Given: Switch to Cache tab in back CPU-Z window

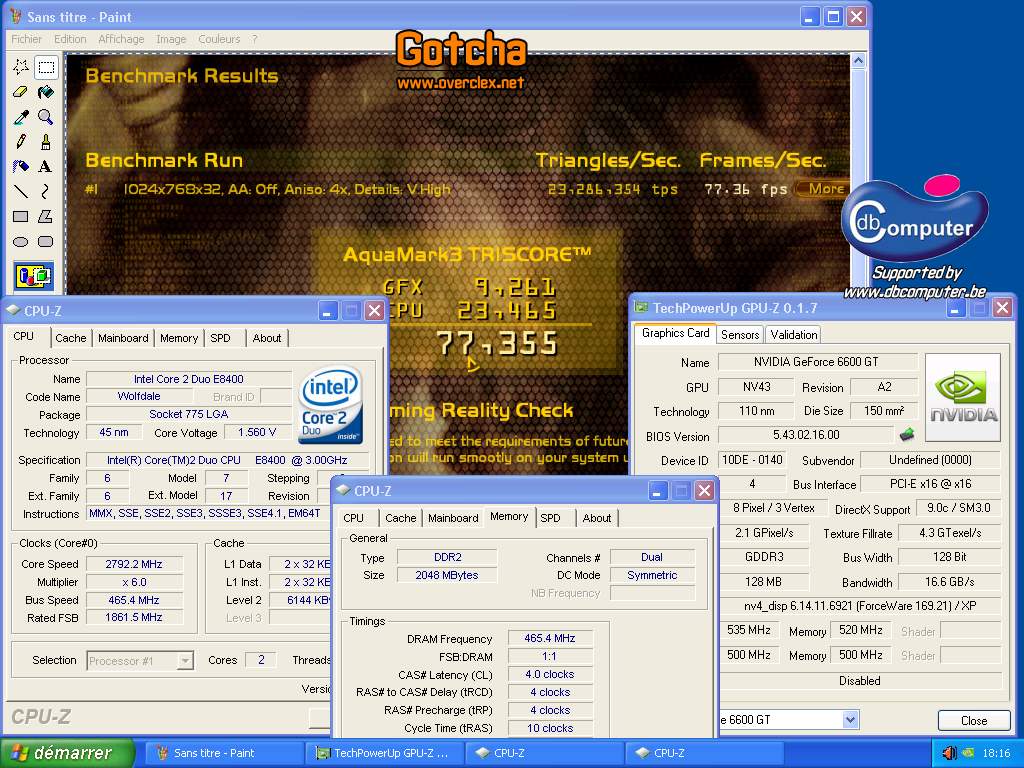Looking at the screenshot, I should [71, 338].
